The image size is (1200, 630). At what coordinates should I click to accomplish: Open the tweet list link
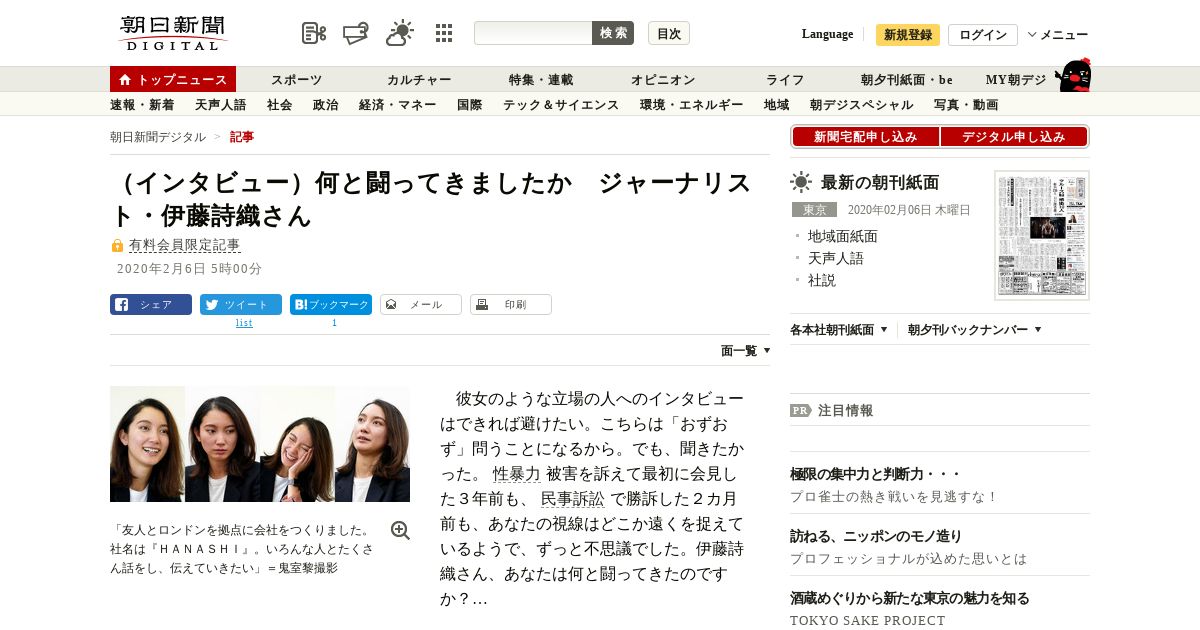coord(244,323)
